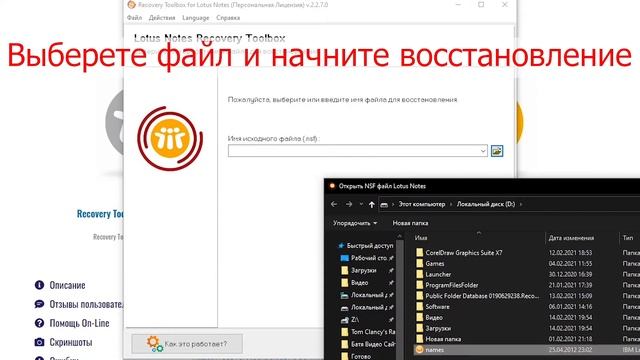Screen dimensions: 640x360
Task: Maximize the Recovery Toolbox window
Action: coord(481,4)
